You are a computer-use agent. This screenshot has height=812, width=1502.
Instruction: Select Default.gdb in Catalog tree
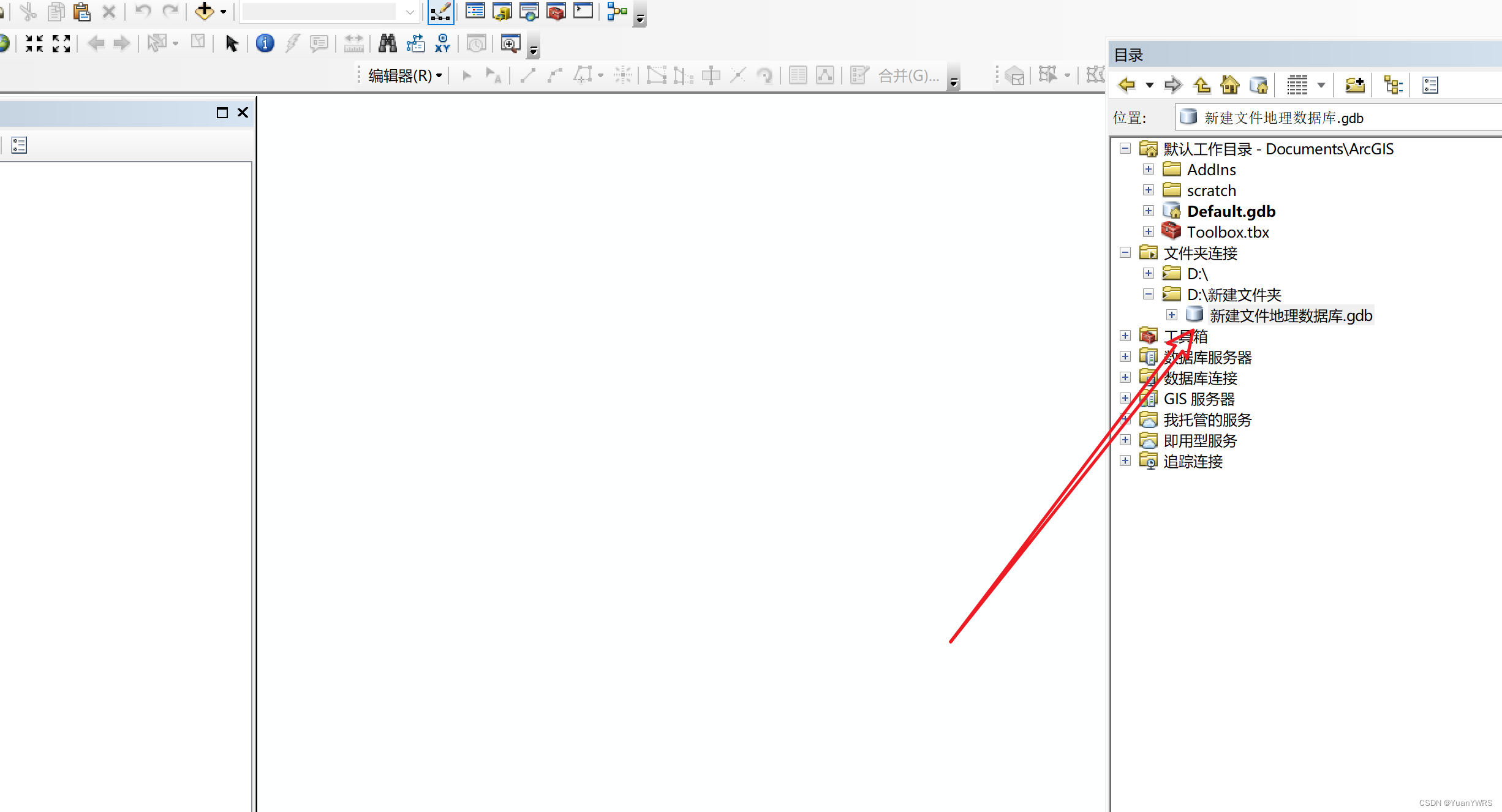(x=1231, y=211)
